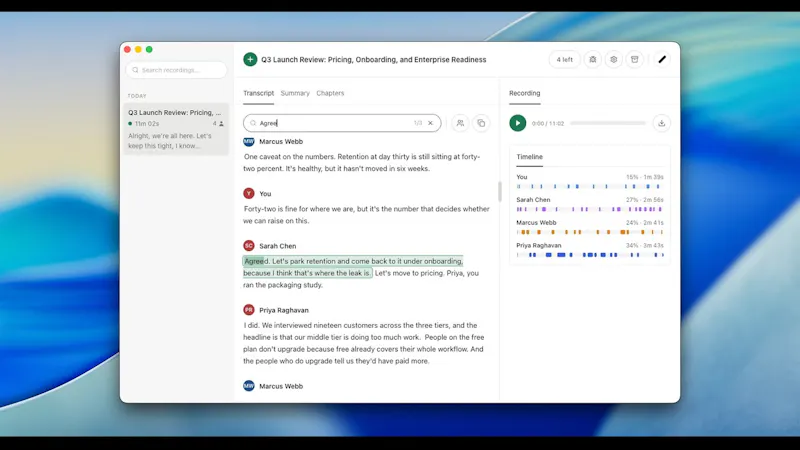Clear the transcript search with X

pyautogui.click(x=430, y=123)
